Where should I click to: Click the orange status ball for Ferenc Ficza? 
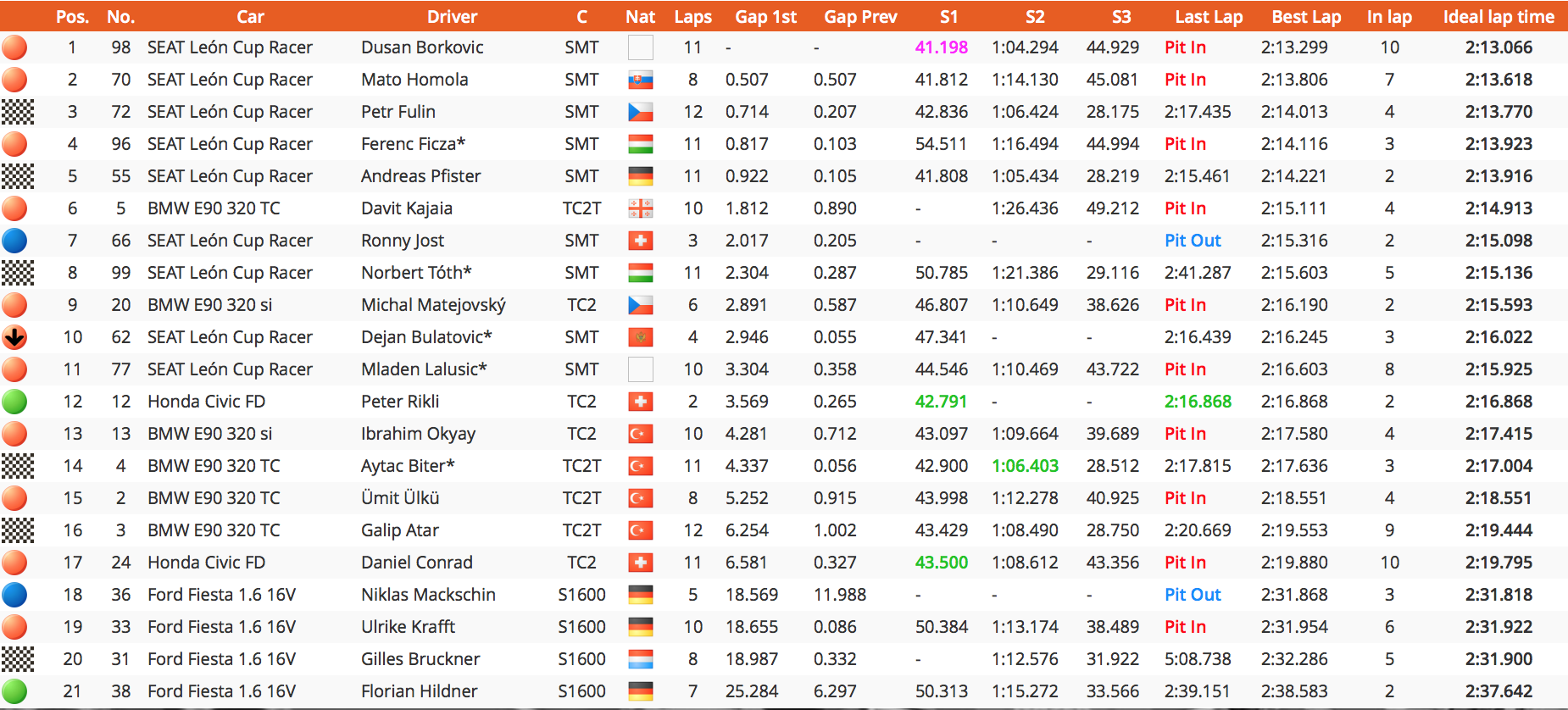pyautogui.click(x=14, y=144)
